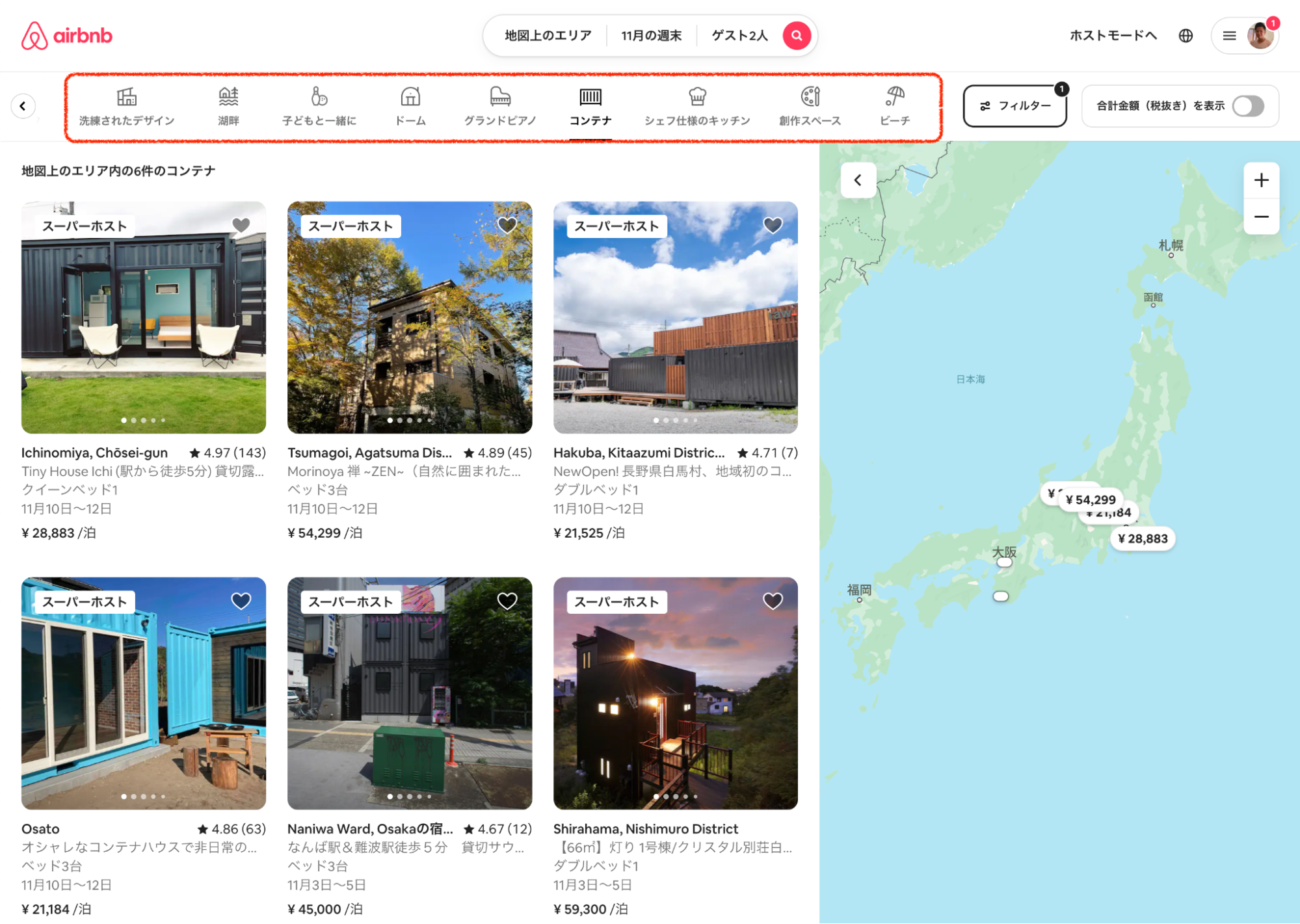Viewport: 1300px width, 924px height.
Task: Switch to host mode (ホストモードへ)
Action: pos(1113,36)
